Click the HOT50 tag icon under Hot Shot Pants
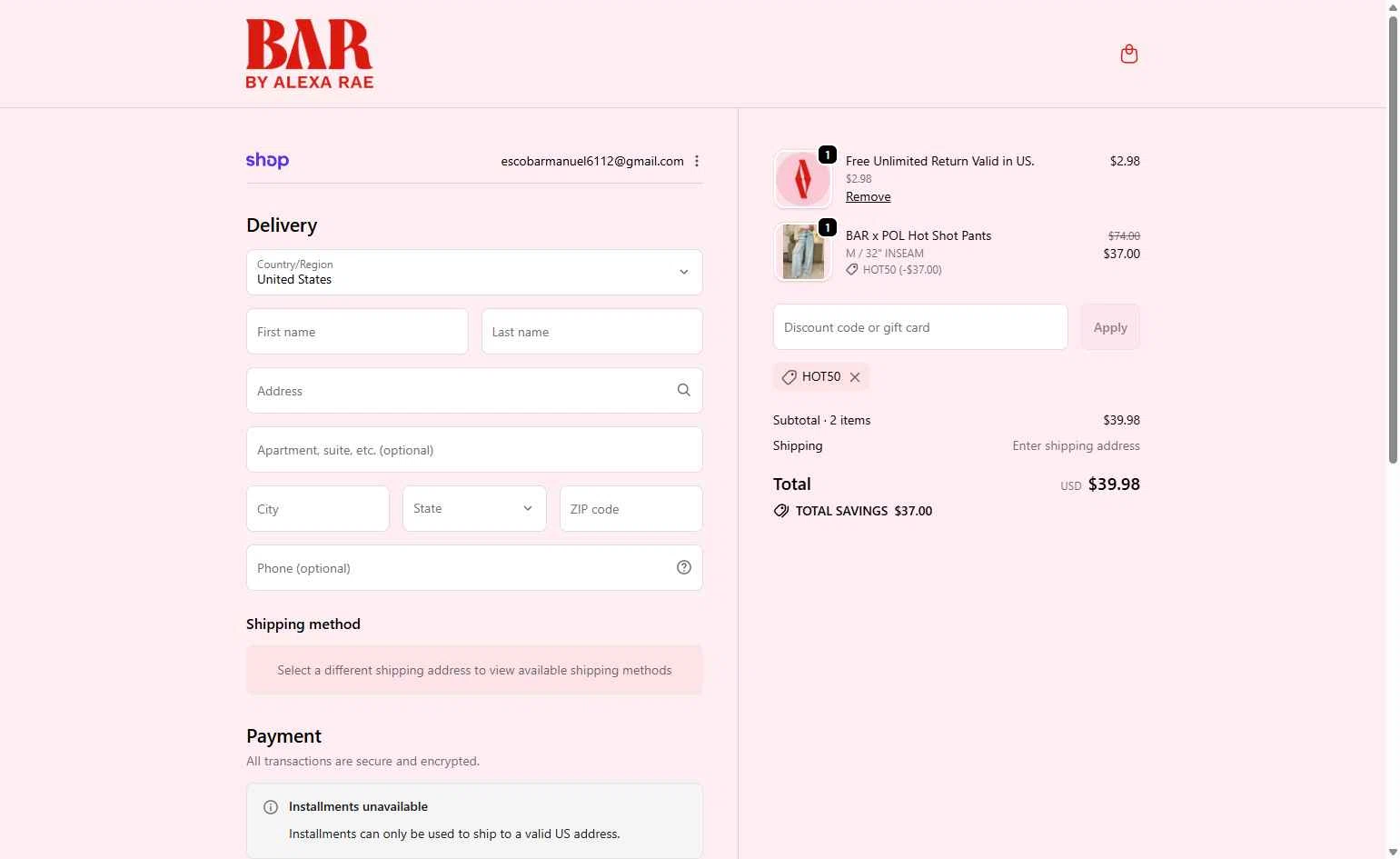 click(x=852, y=270)
